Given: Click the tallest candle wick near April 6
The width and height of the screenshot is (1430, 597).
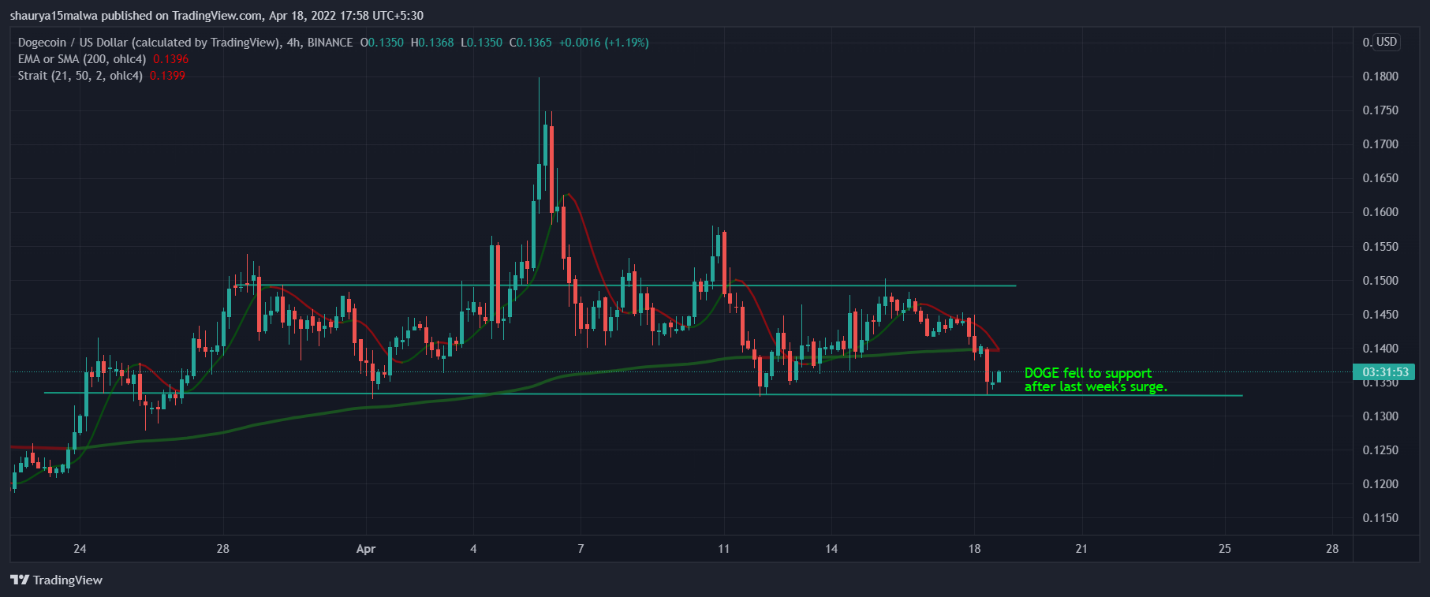Looking at the screenshot, I should tap(539, 110).
